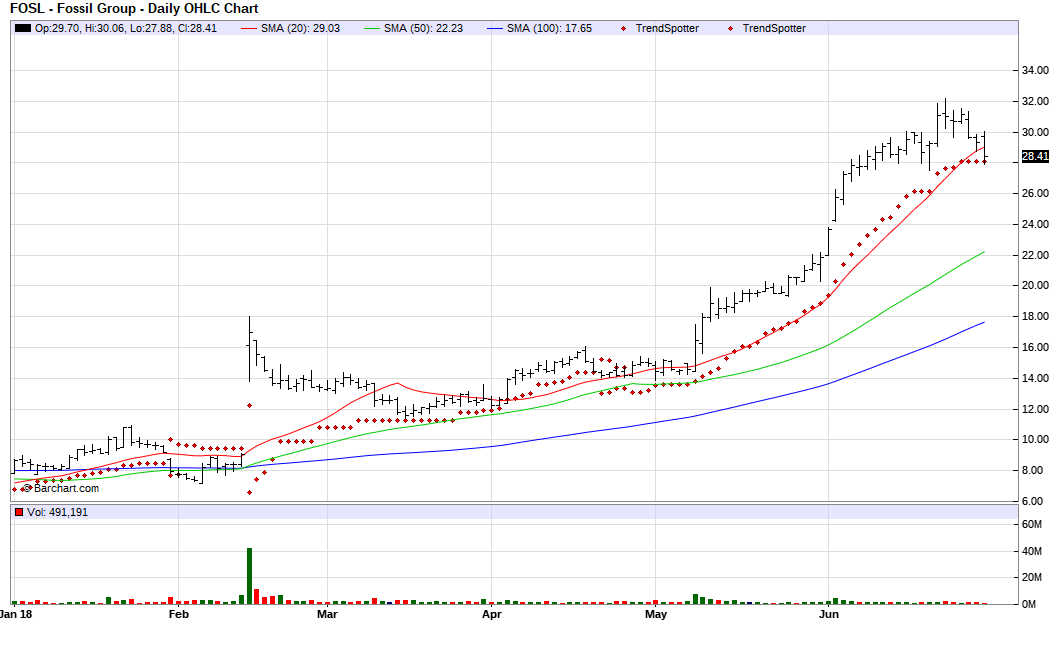Click the 14.00 price axis label
This screenshot has height=645, width=1060.
pyautogui.click(x=1035, y=379)
